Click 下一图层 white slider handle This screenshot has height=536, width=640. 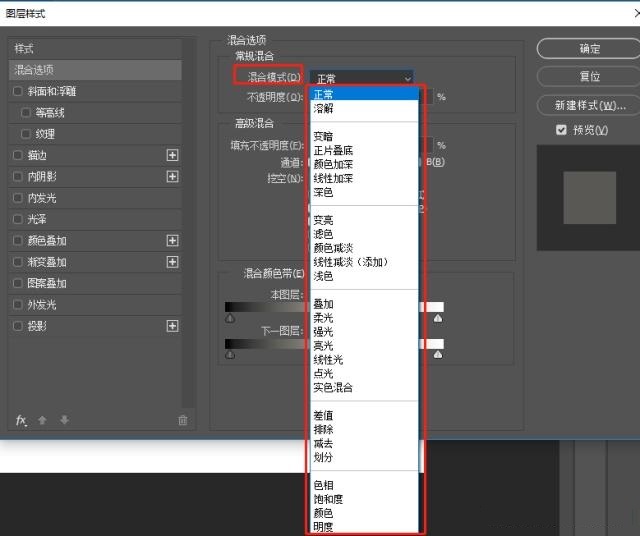click(438, 354)
